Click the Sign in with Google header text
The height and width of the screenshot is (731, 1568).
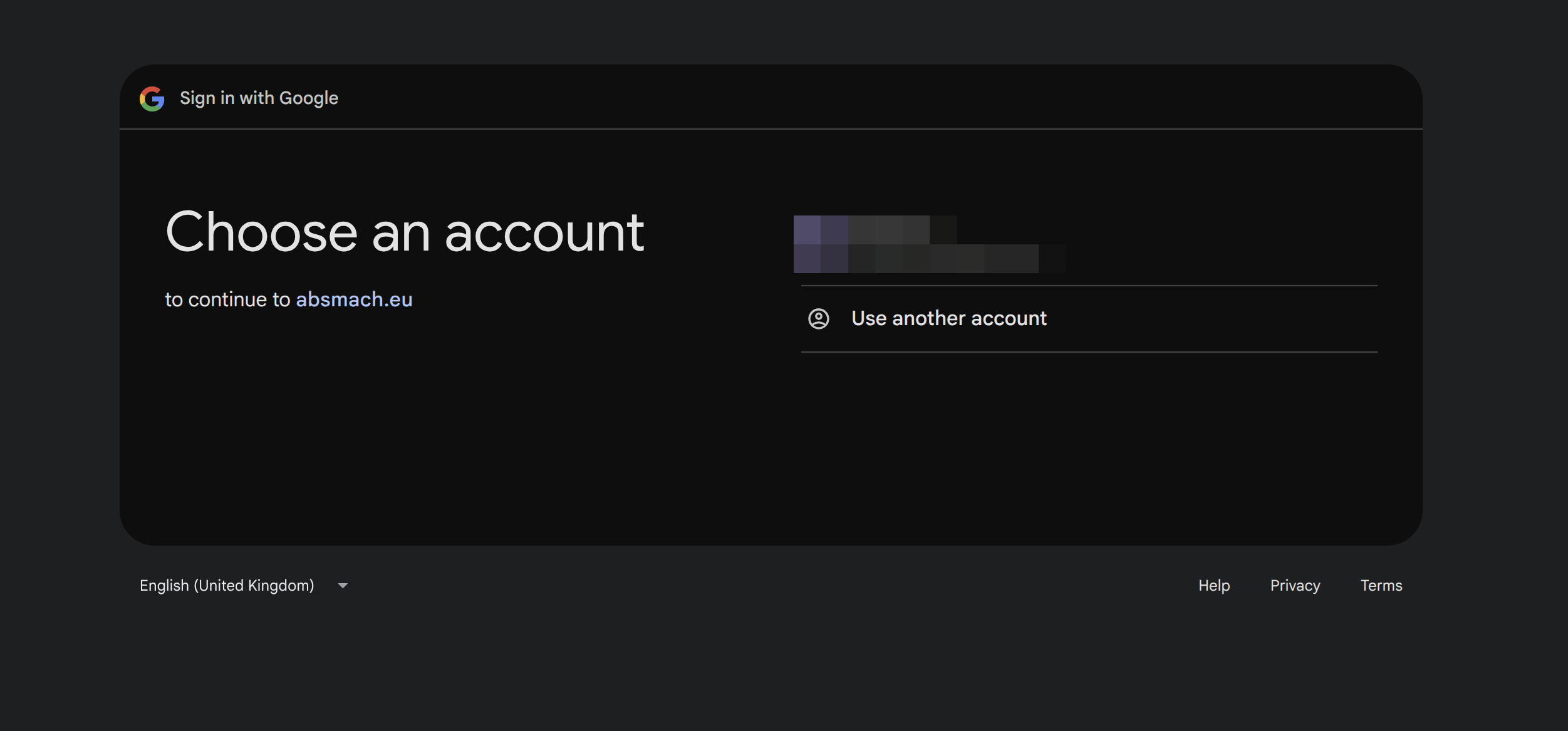[x=259, y=98]
